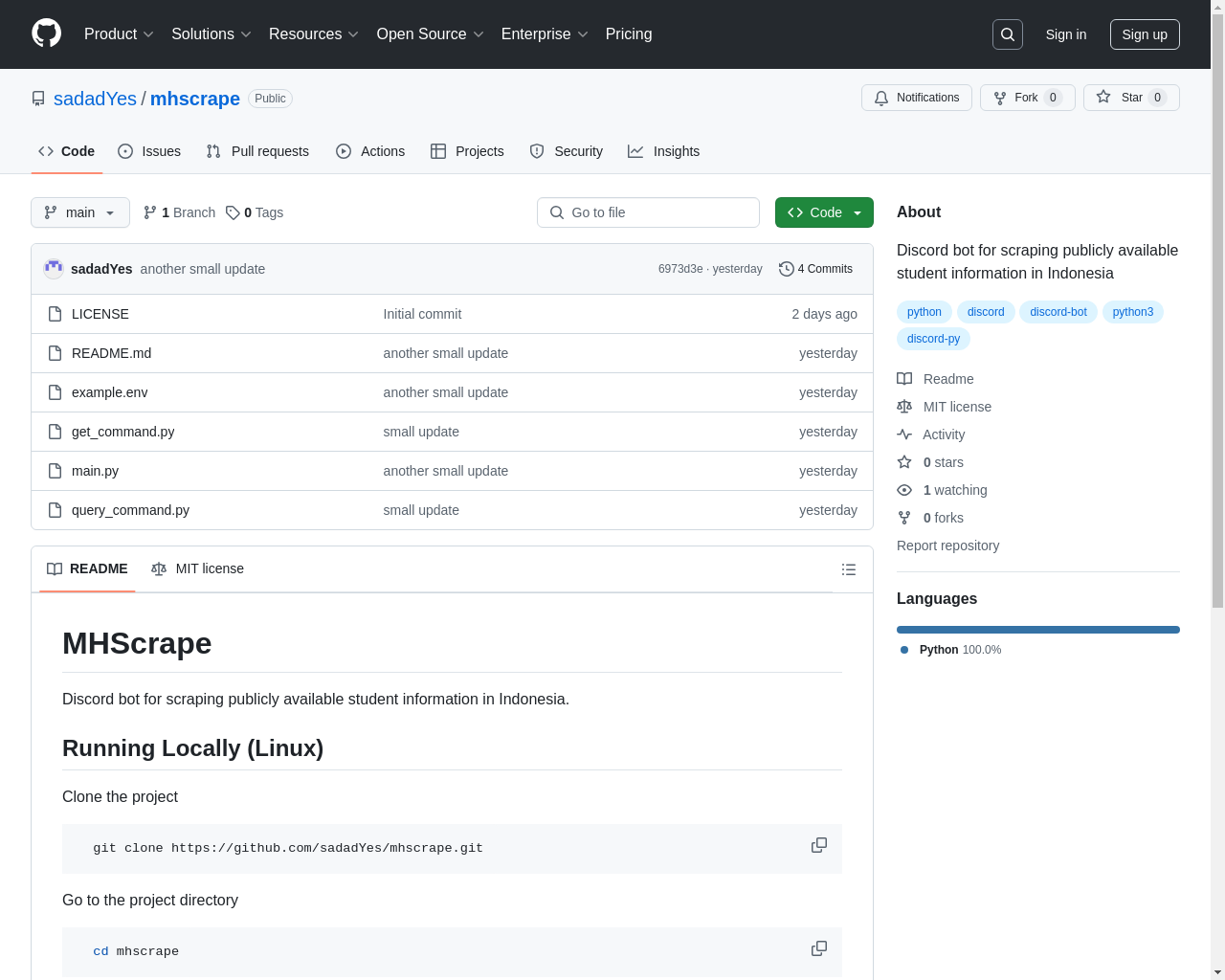This screenshot has height=980, width=1225.
Task: Expand the Enterprise menu
Action: pos(545,34)
